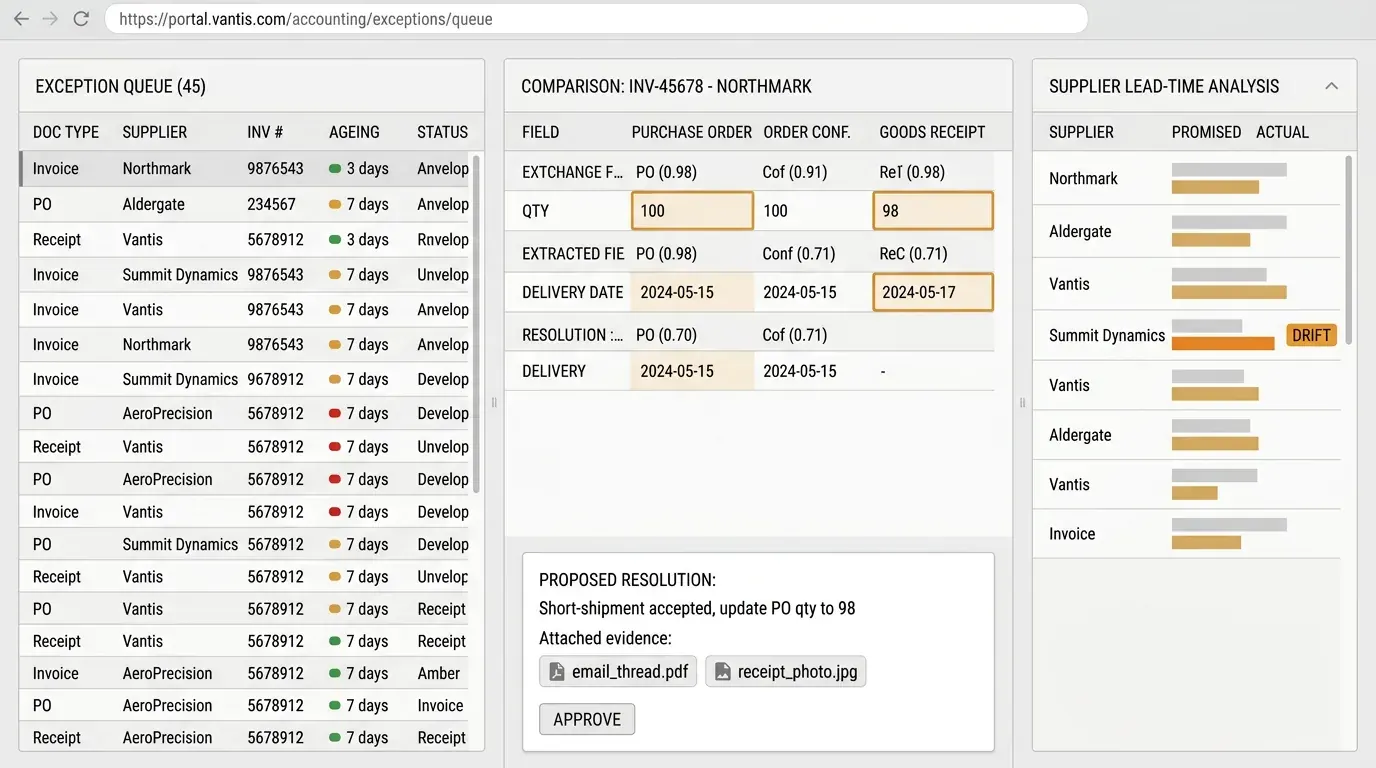Click Northmark in the lead-time supplier list
This screenshot has height=768, width=1376.
pyautogui.click(x=1083, y=178)
